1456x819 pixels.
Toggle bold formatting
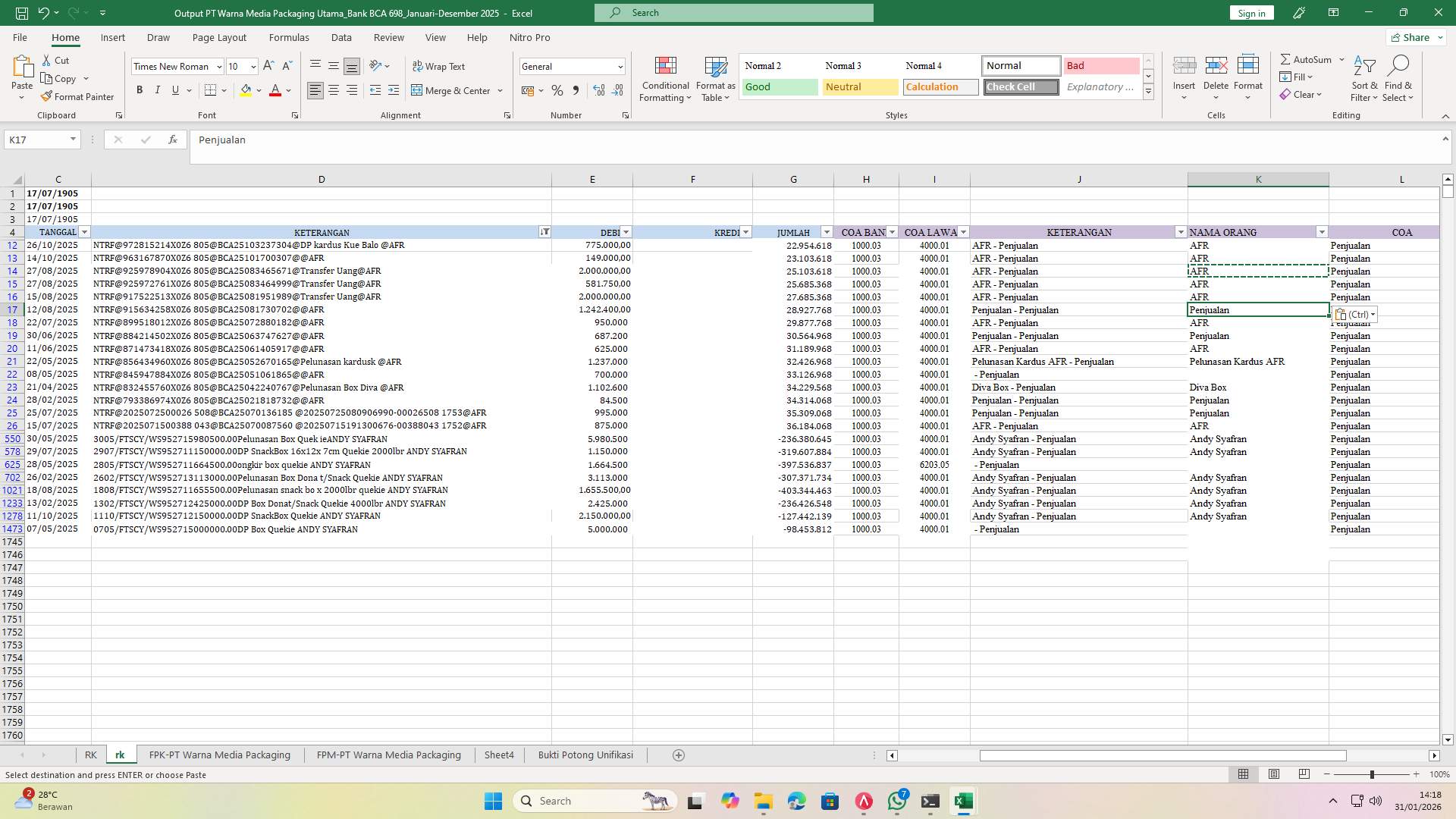pyautogui.click(x=140, y=89)
